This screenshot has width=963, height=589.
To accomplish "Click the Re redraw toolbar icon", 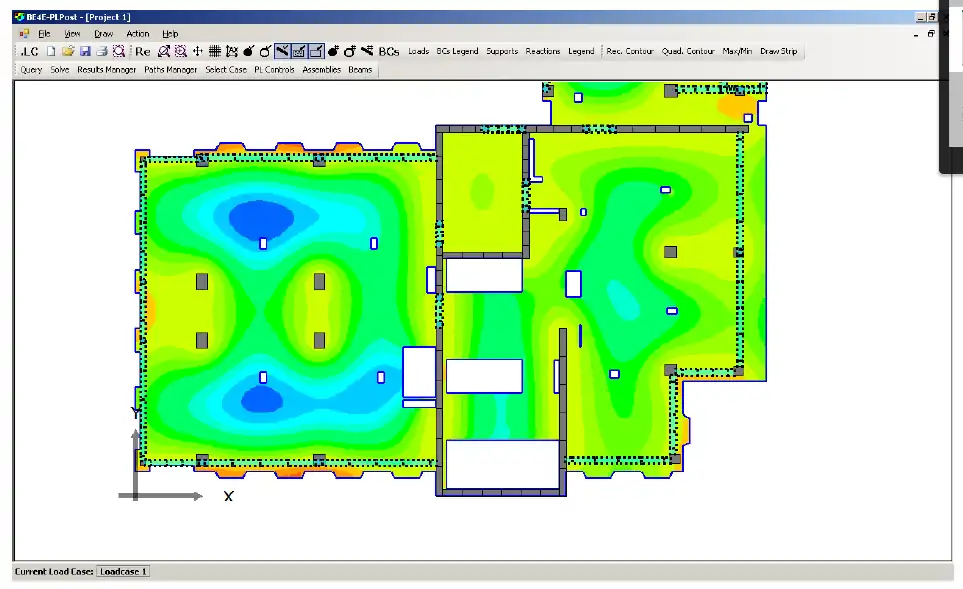I will (x=142, y=51).
